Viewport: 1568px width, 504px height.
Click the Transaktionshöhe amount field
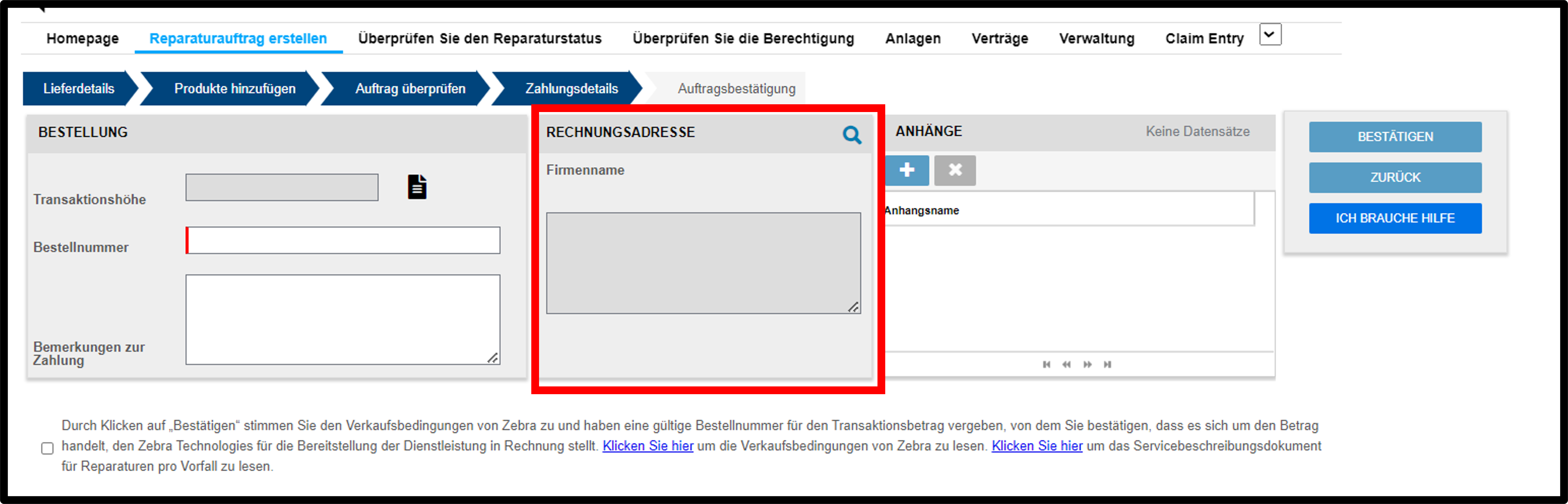click(x=282, y=188)
